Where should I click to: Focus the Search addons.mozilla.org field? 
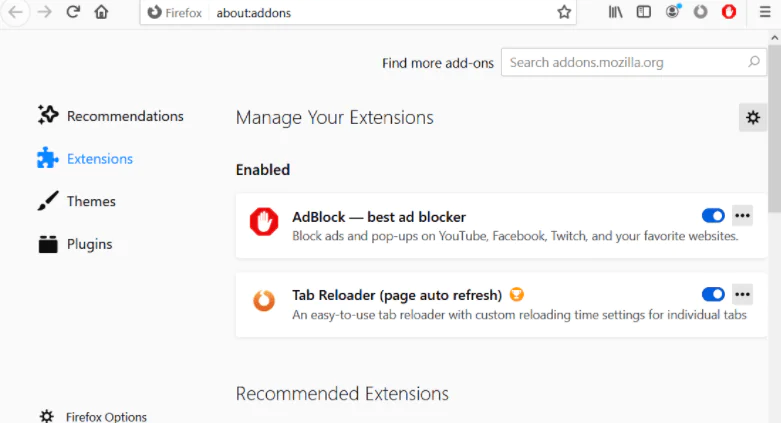[625, 62]
